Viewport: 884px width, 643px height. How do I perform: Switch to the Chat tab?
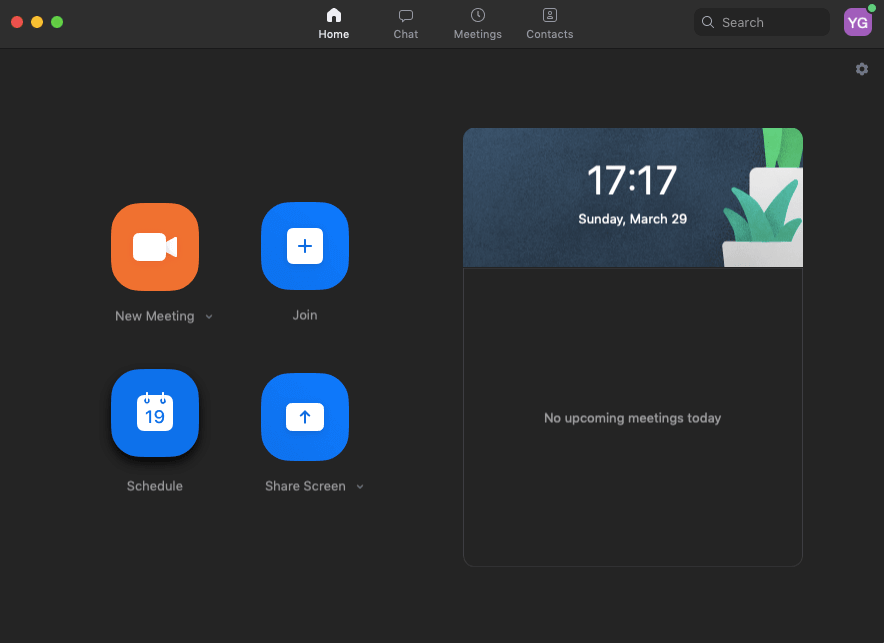point(406,24)
